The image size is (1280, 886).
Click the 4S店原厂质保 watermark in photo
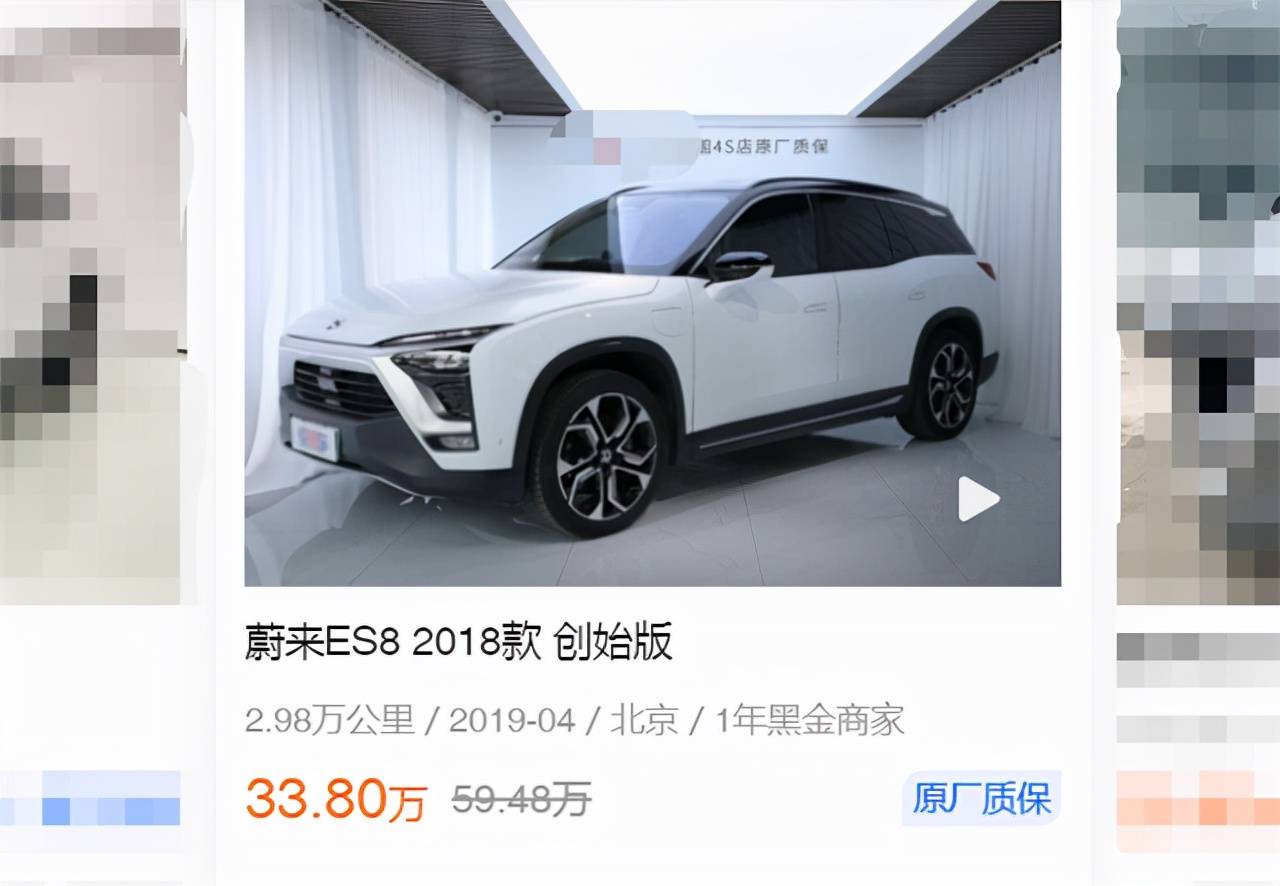(762, 147)
